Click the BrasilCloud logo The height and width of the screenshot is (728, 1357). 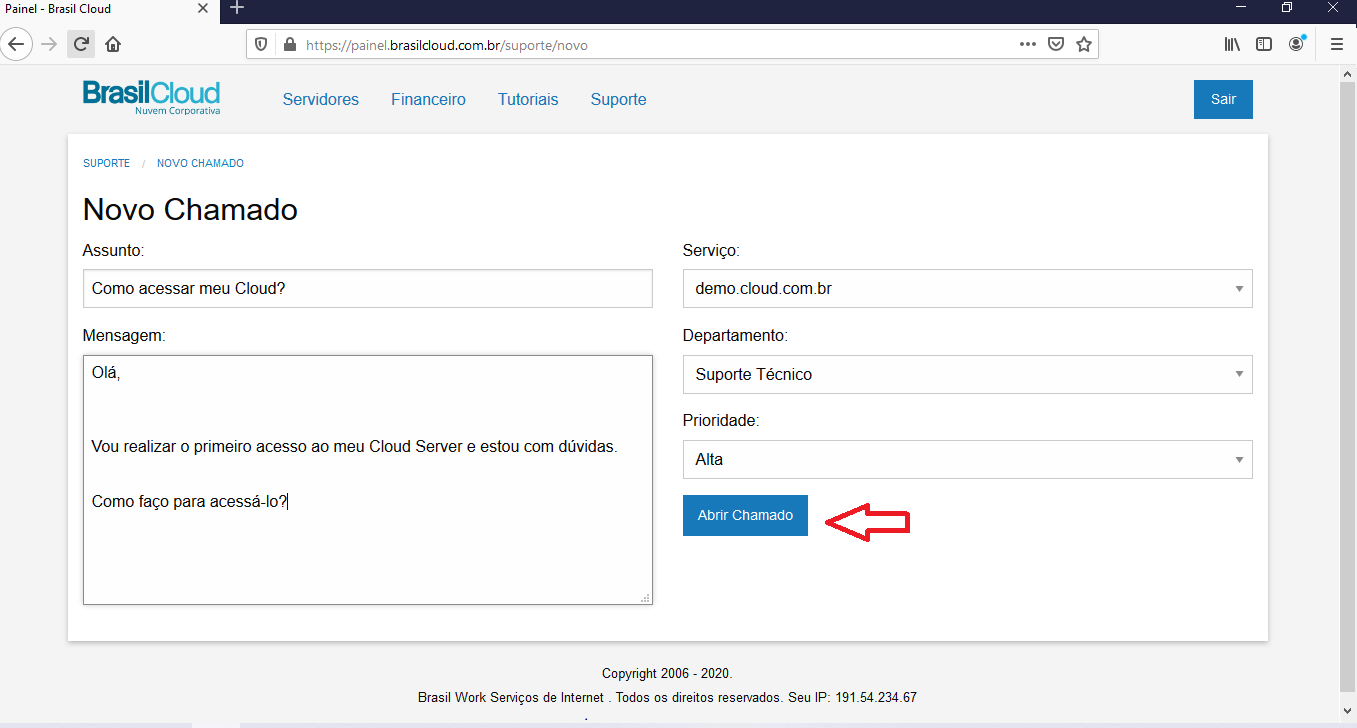pyautogui.click(x=151, y=98)
